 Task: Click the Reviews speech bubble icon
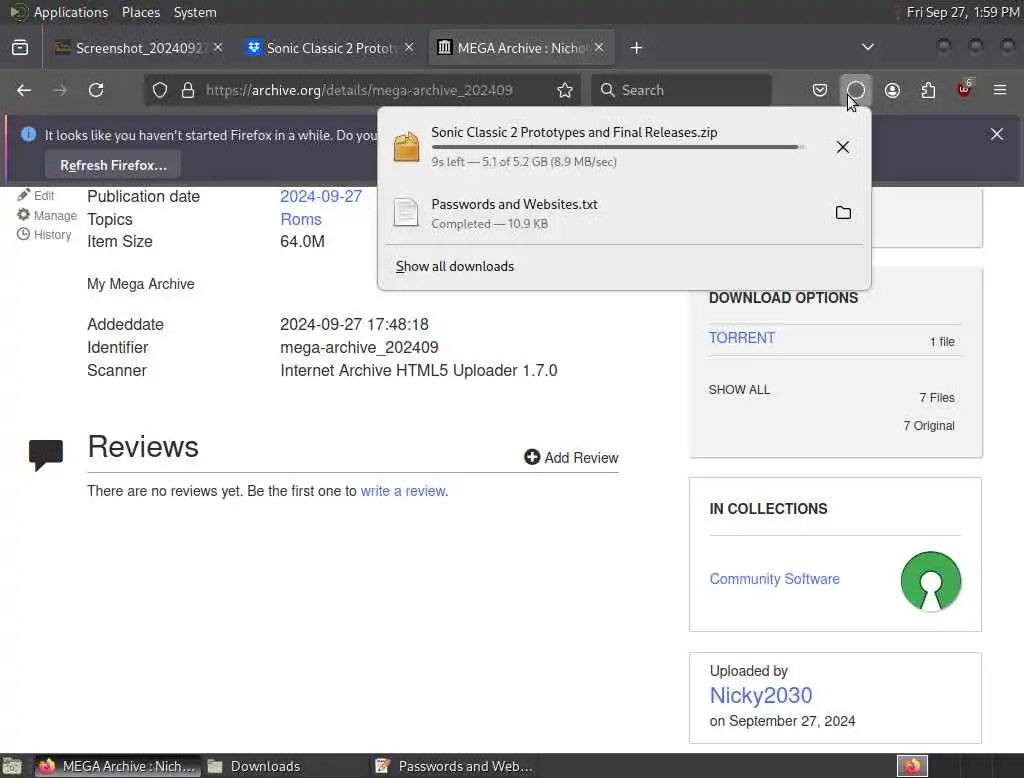click(46, 455)
